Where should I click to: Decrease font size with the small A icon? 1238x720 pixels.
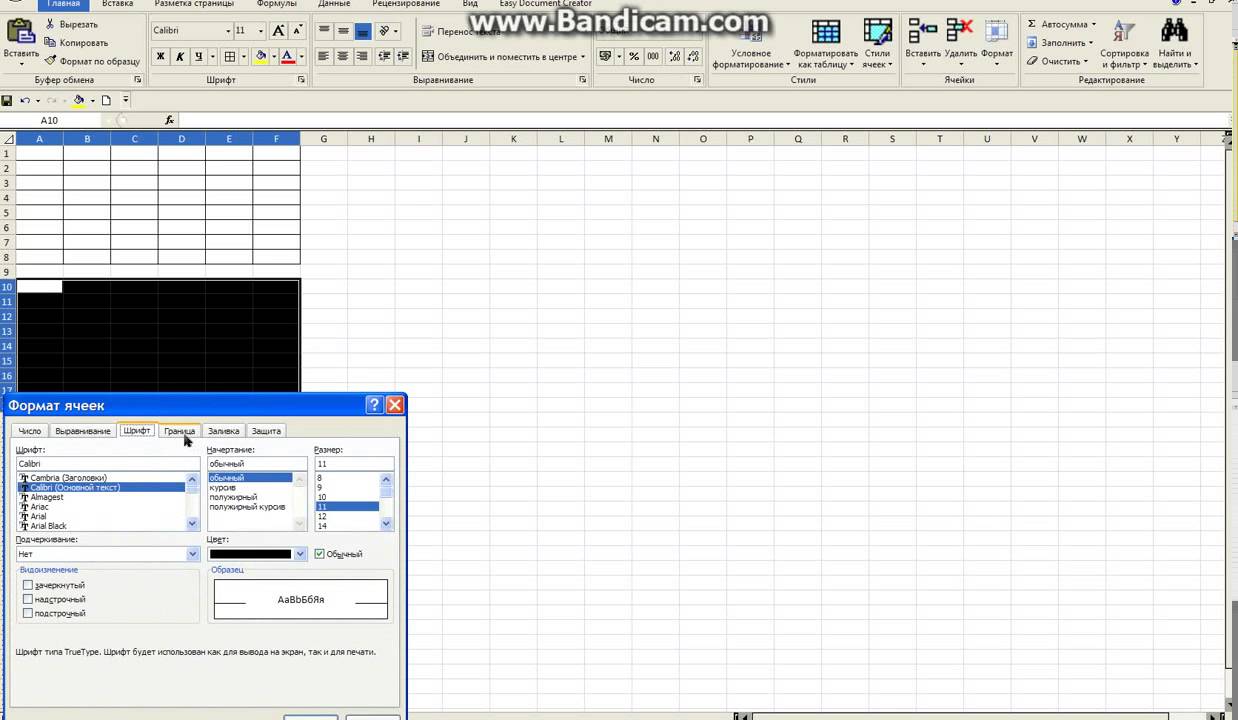297,31
